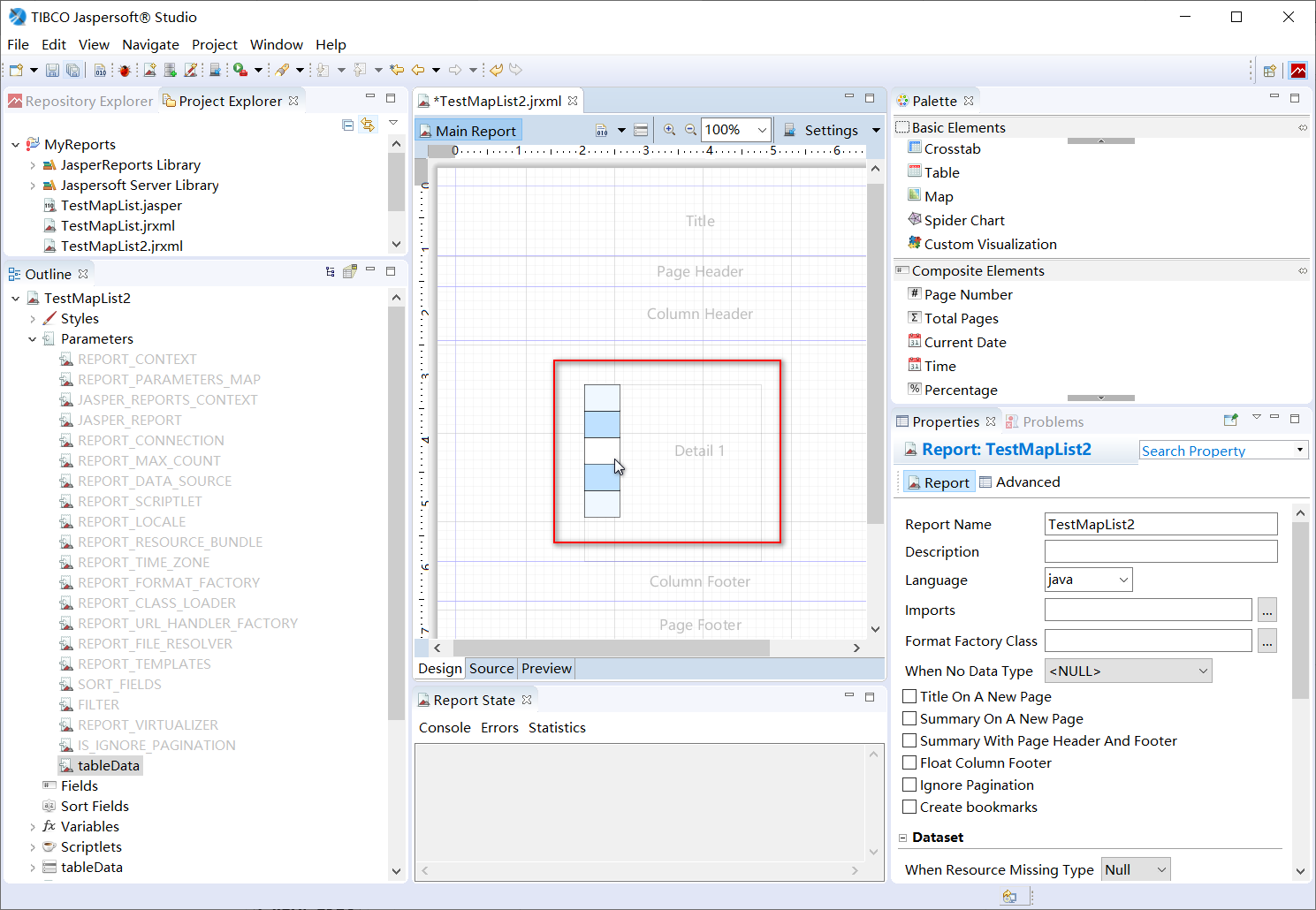Select the Total Pages composite element
Image resolution: width=1316 pixels, height=910 pixels.
(x=953, y=318)
